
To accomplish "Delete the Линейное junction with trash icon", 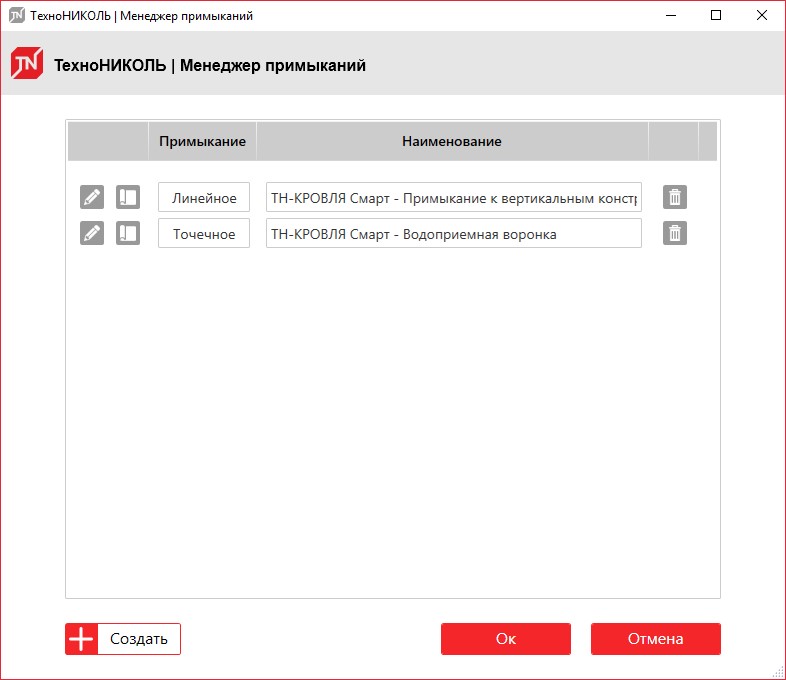I will pos(675,197).
